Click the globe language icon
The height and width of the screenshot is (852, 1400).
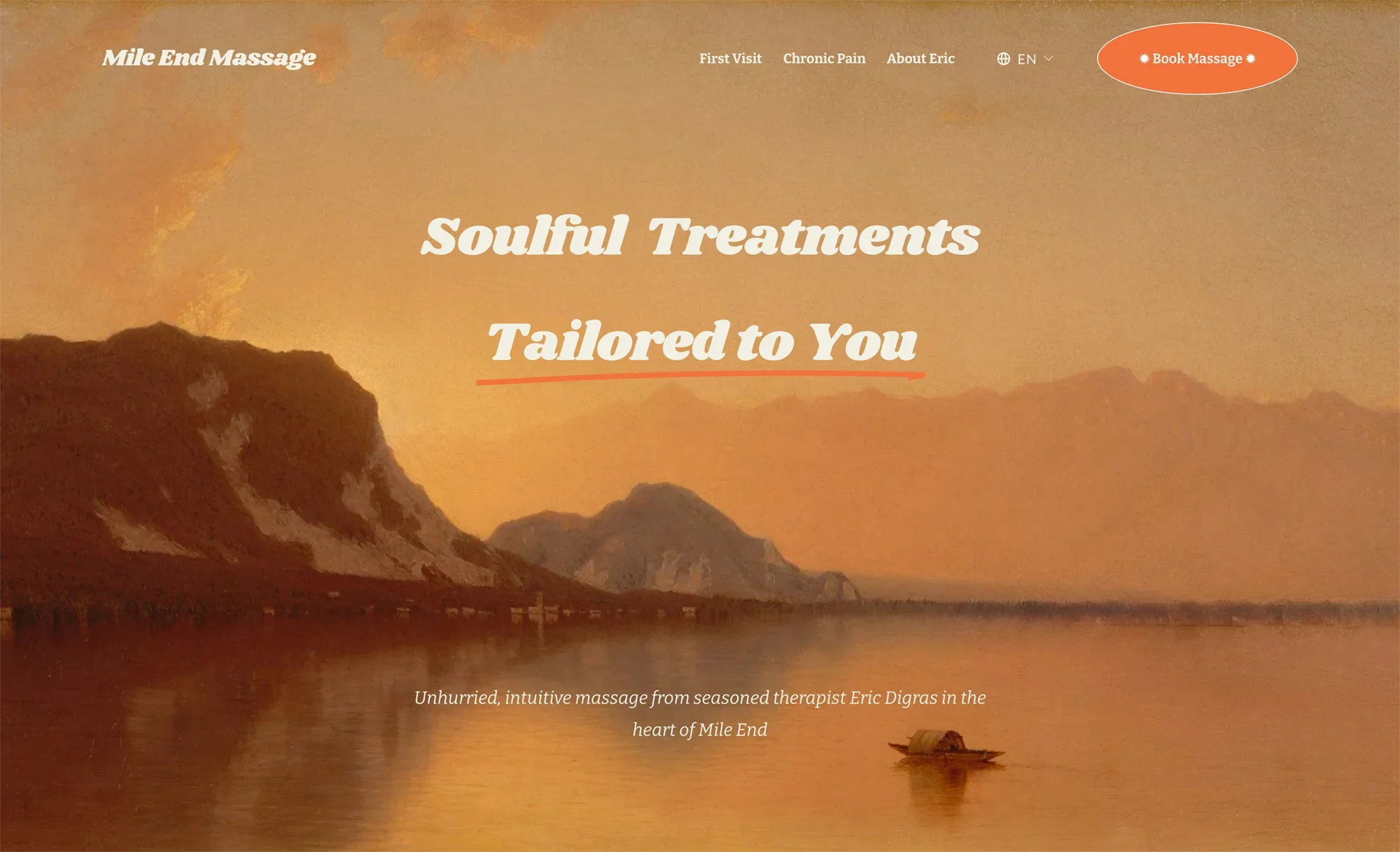coord(1003,59)
